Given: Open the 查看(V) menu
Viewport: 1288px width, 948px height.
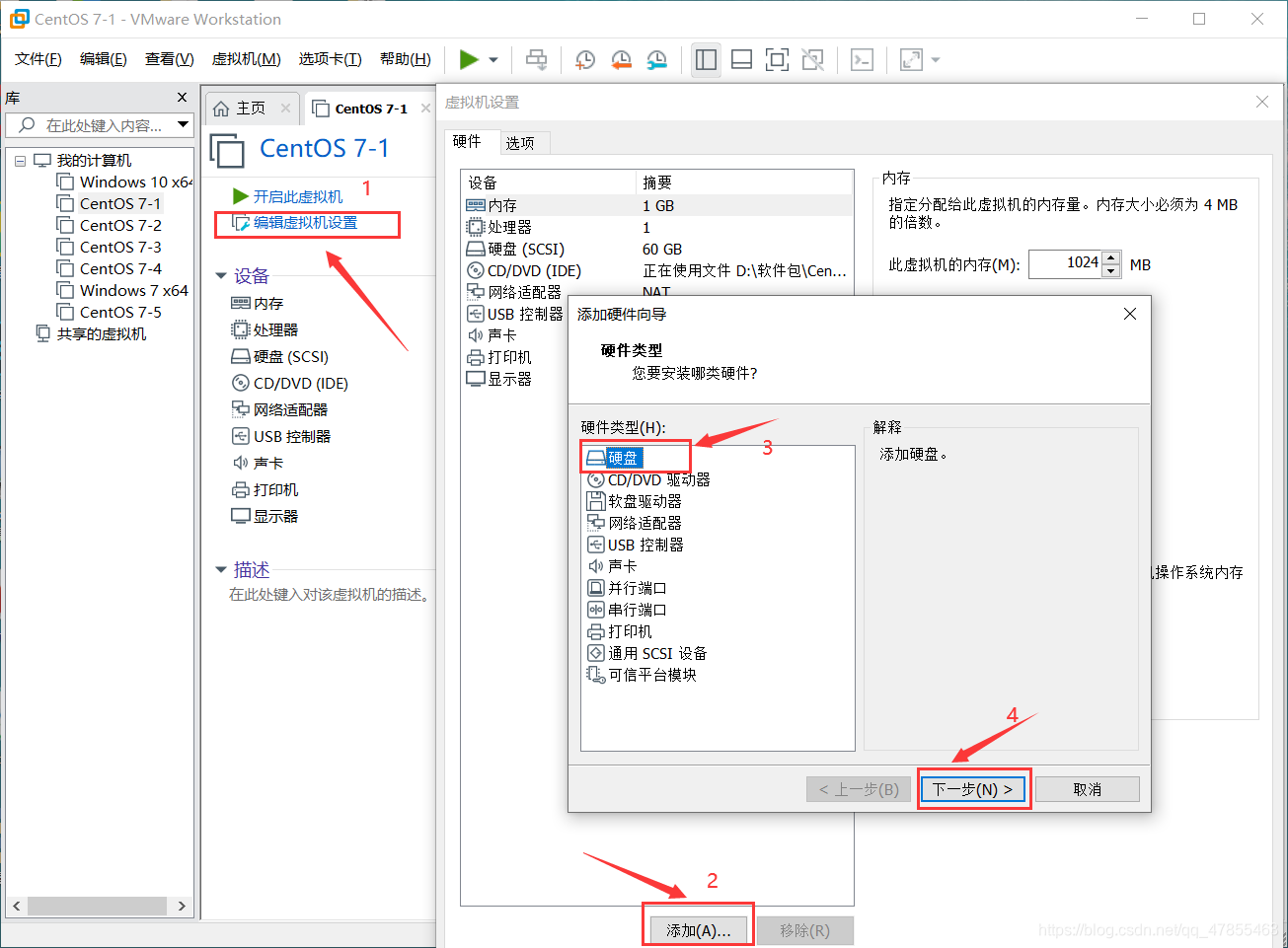Looking at the screenshot, I should point(169,59).
